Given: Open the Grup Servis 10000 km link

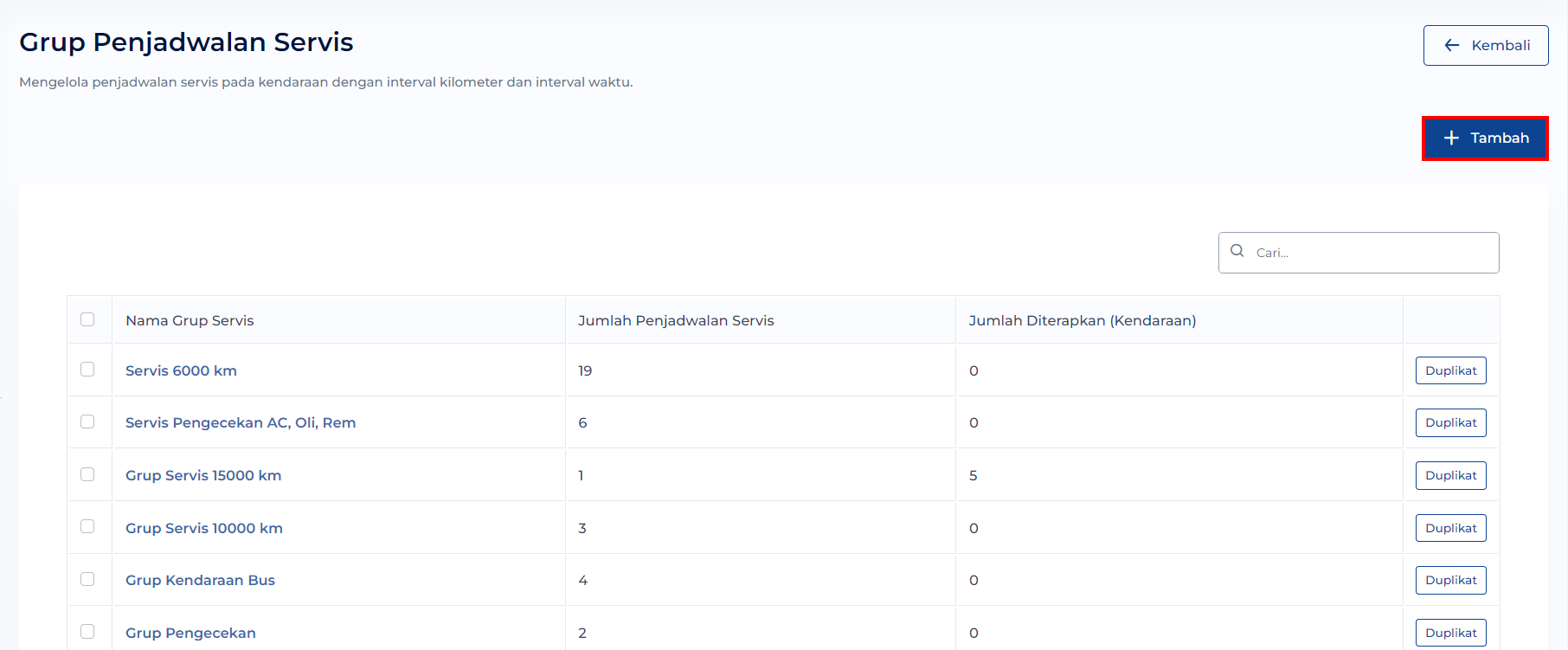Looking at the screenshot, I should point(204,528).
